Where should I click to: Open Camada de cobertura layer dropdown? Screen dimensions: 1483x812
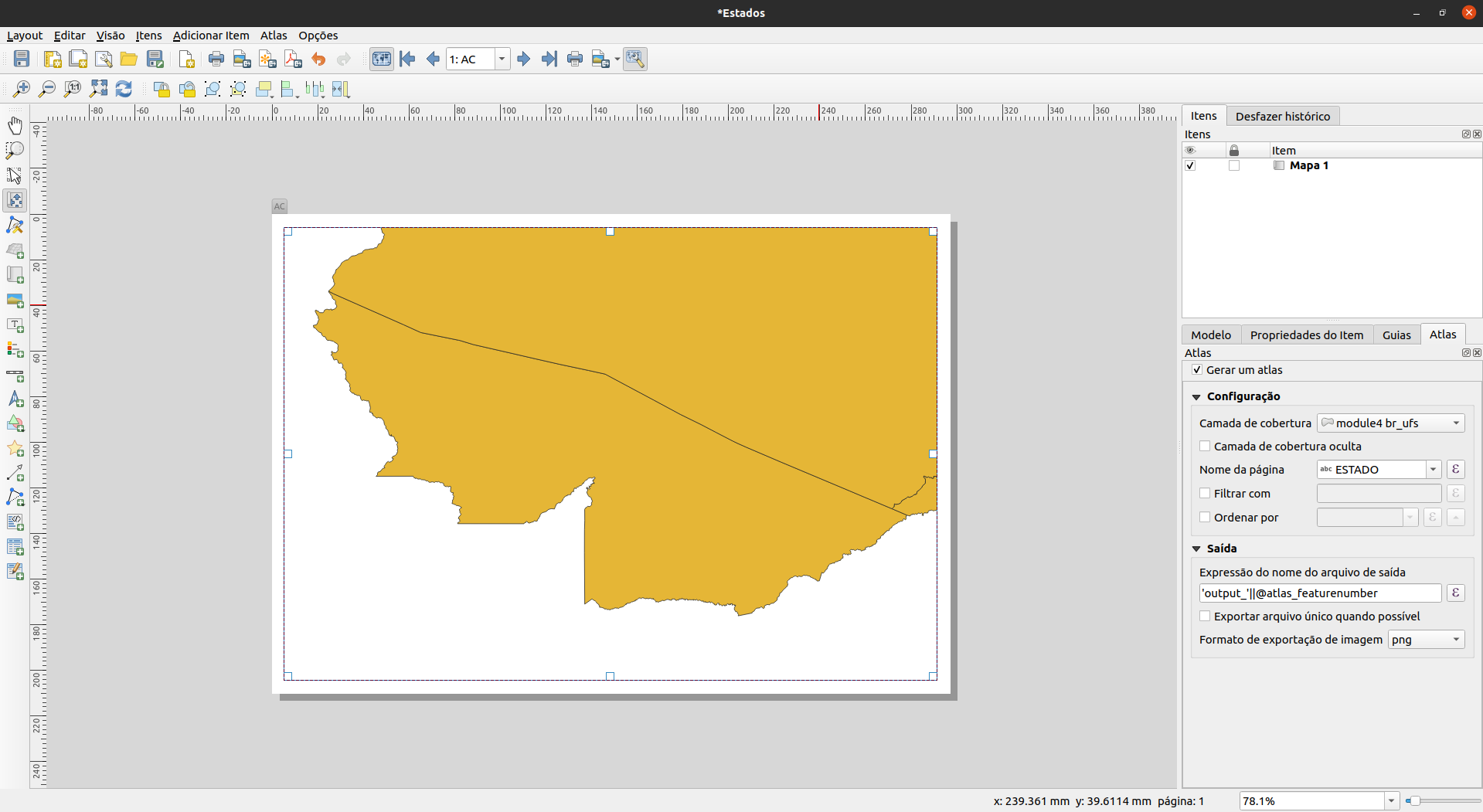pyautogui.click(x=1391, y=423)
